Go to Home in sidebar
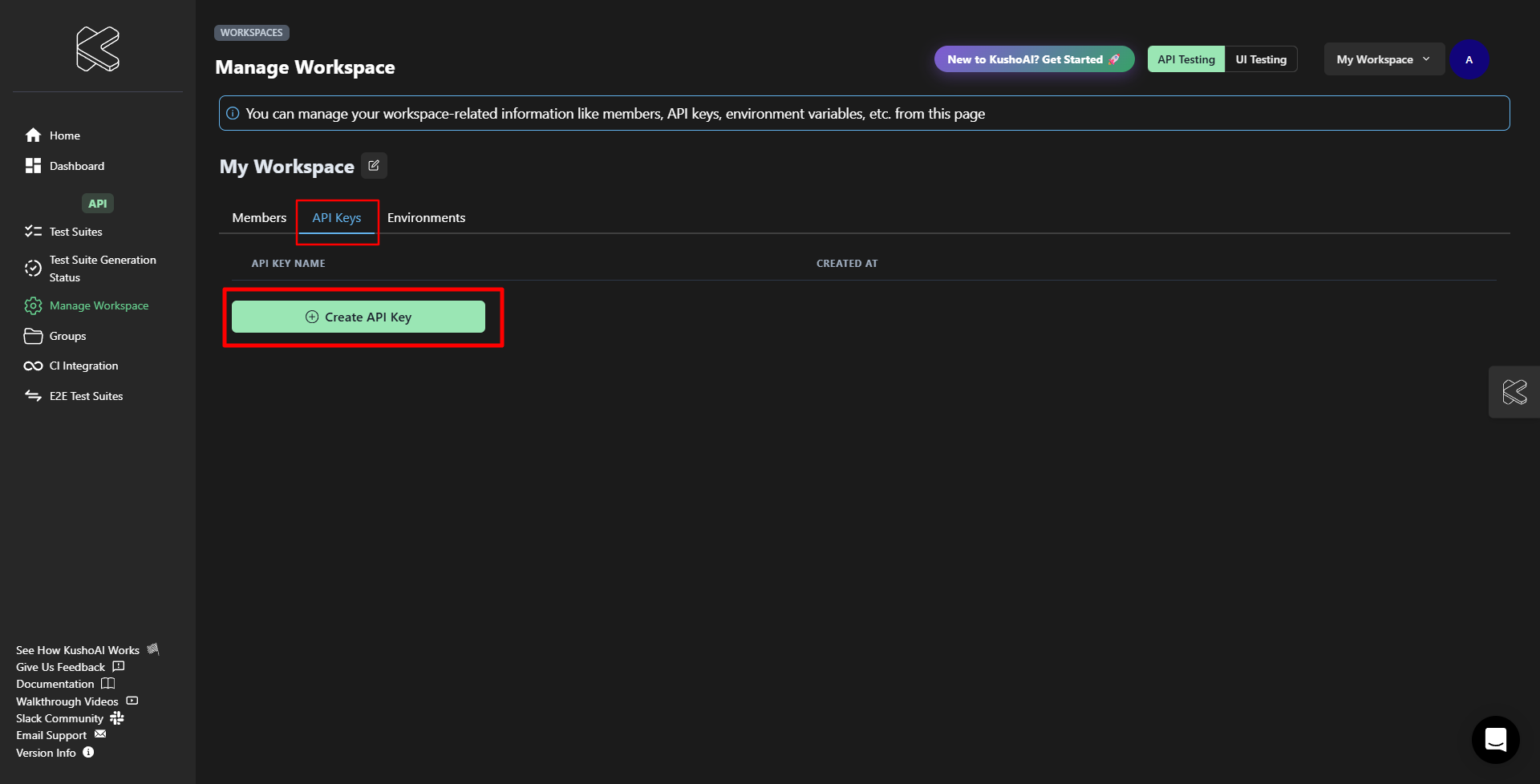This screenshot has height=784, width=1540. pos(65,135)
